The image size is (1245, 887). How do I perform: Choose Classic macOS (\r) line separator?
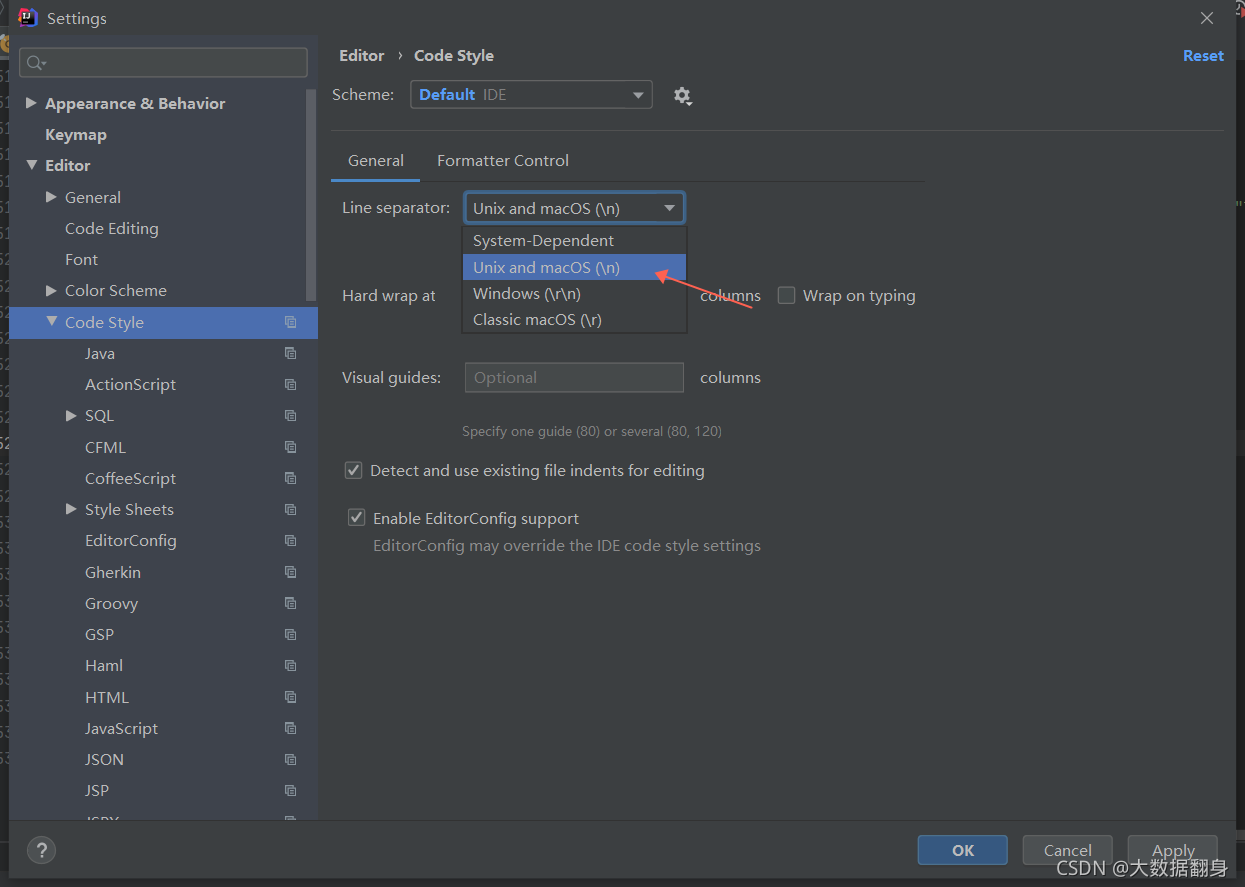tap(574, 319)
